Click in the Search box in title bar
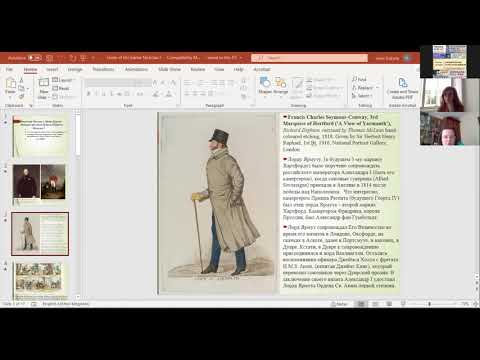The width and height of the screenshot is (480, 360). (310, 58)
